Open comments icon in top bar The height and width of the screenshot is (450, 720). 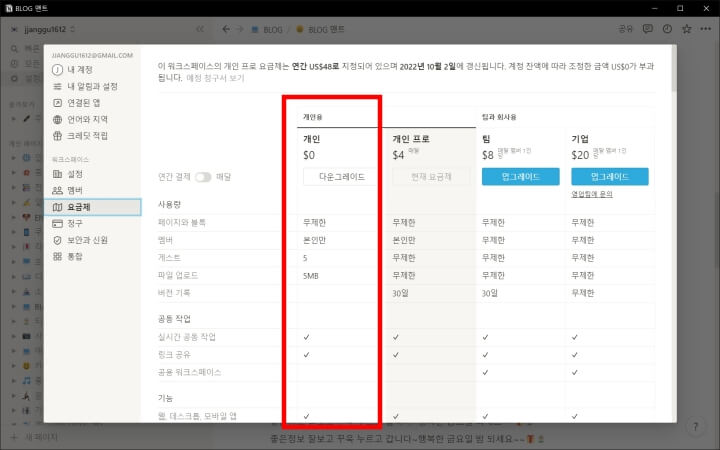(647, 29)
